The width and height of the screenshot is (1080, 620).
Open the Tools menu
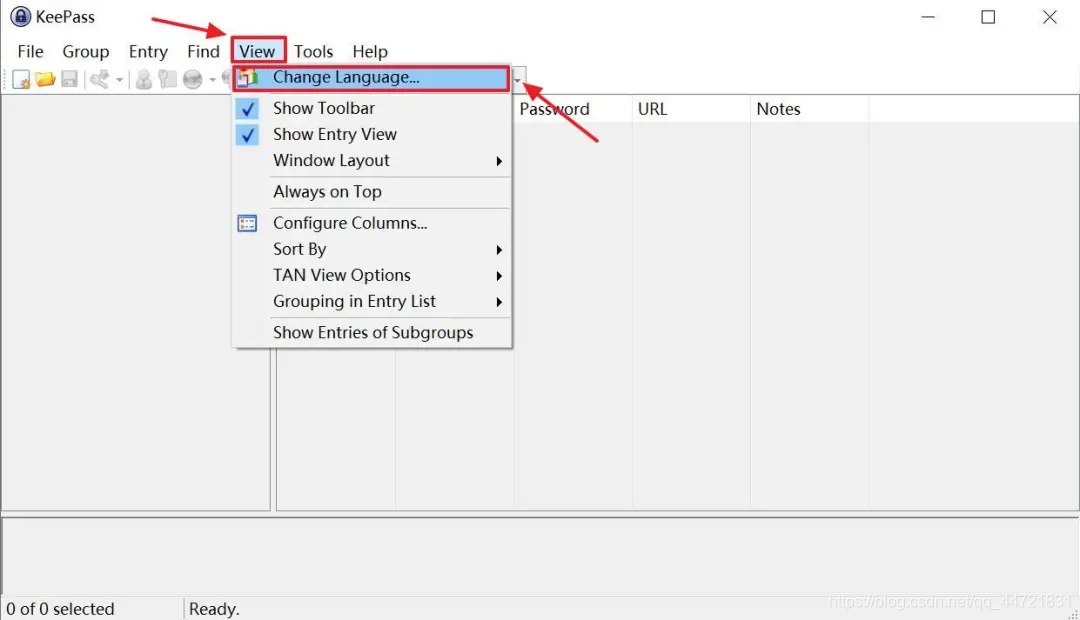(313, 52)
